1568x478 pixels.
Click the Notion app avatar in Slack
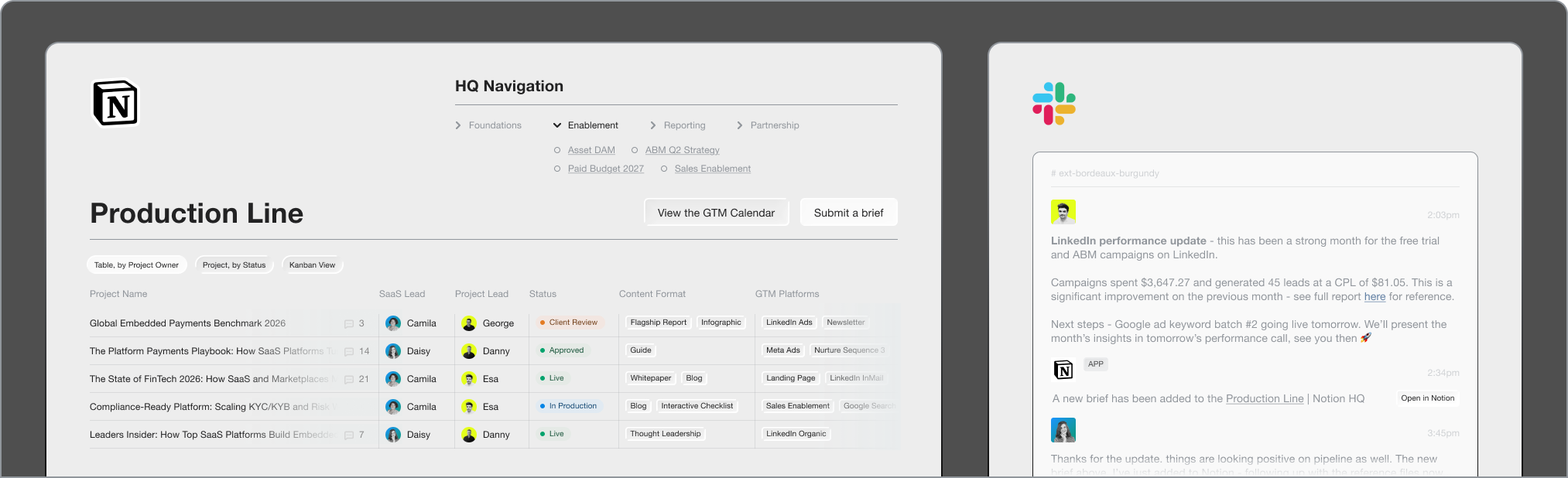pos(1063,370)
